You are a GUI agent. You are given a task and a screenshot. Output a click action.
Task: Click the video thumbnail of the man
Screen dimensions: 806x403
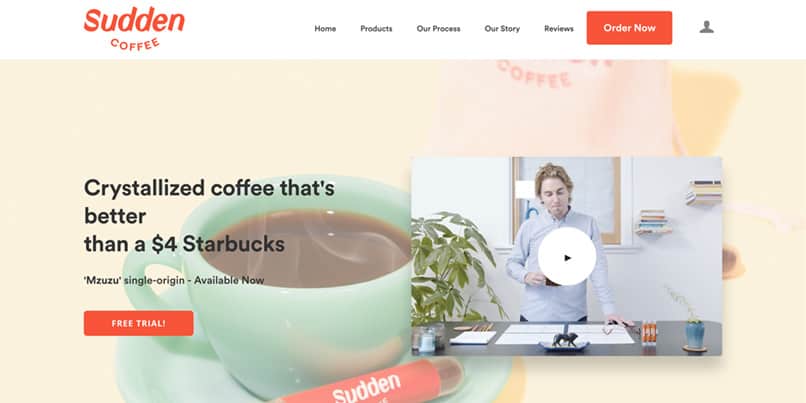(x=566, y=256)
